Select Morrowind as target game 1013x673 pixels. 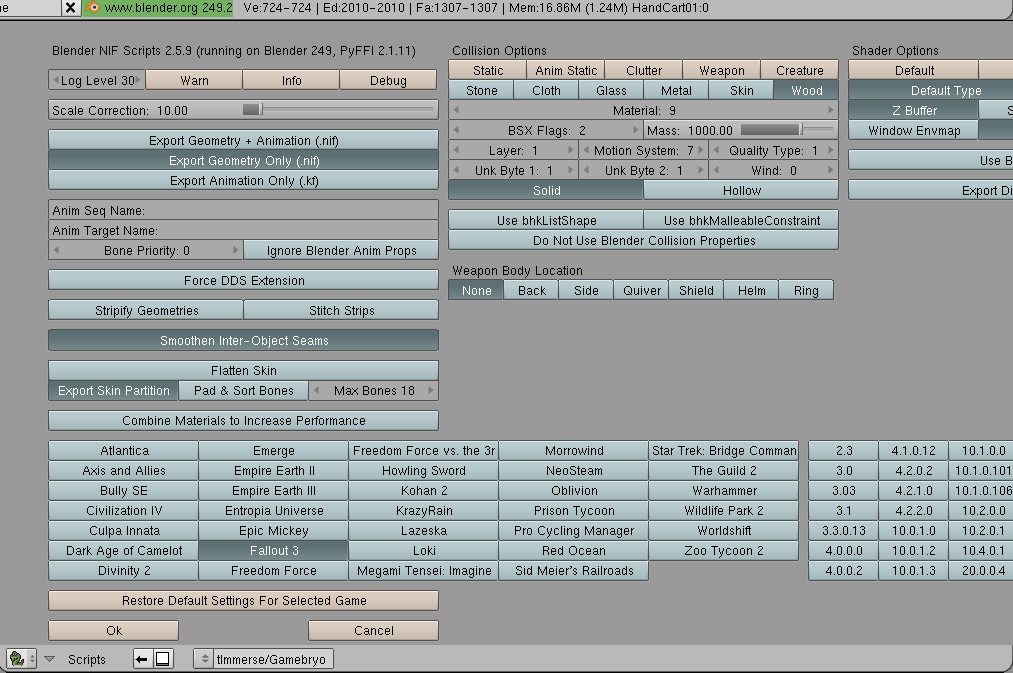[x=574, y=450]
